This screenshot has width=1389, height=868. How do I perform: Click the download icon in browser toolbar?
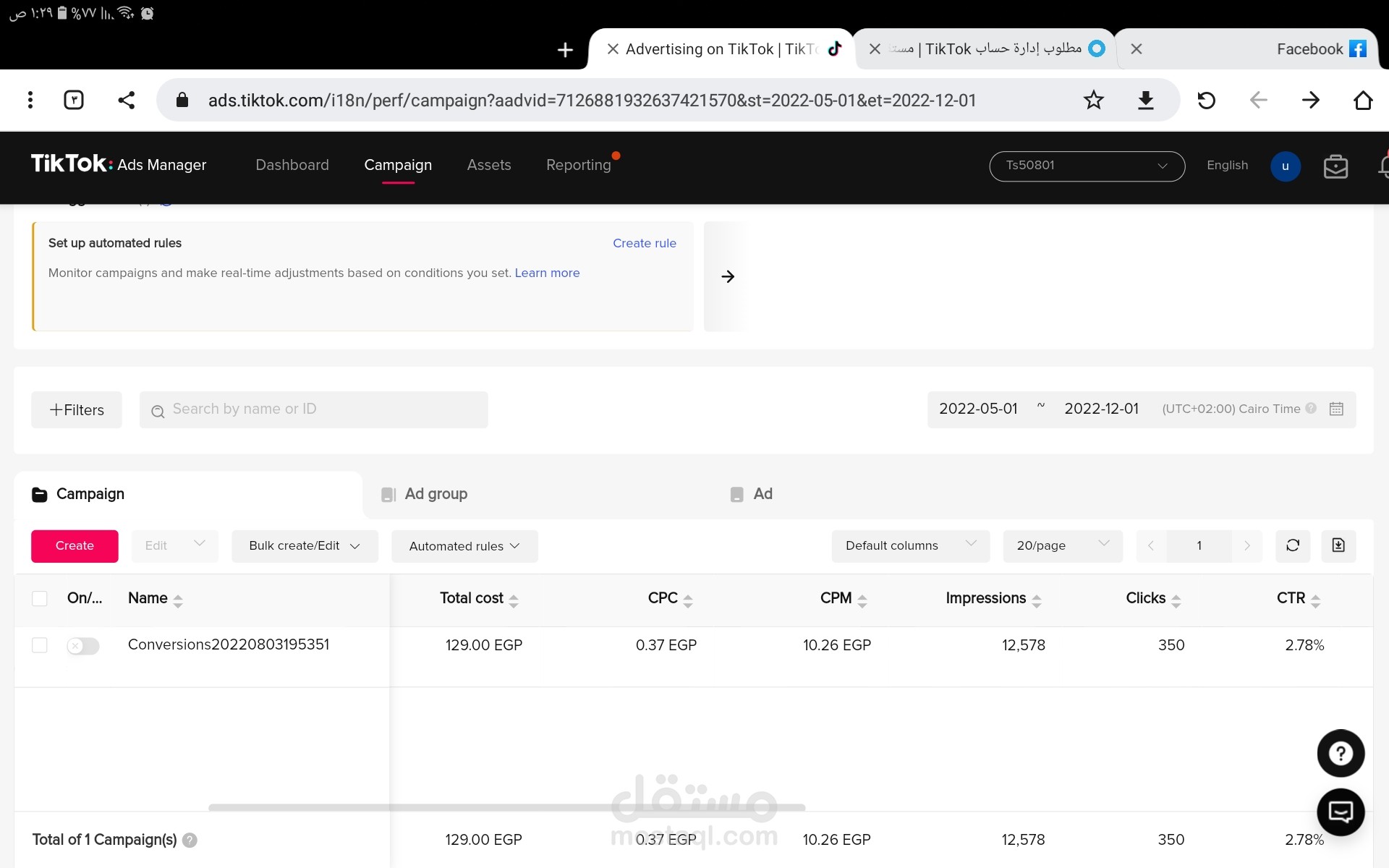(1147, 99)
